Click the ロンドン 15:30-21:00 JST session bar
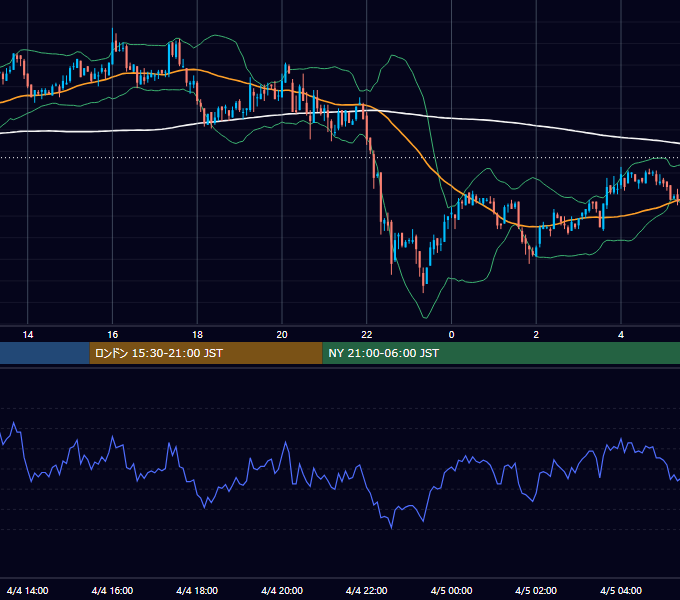 (x=206, y=353)
